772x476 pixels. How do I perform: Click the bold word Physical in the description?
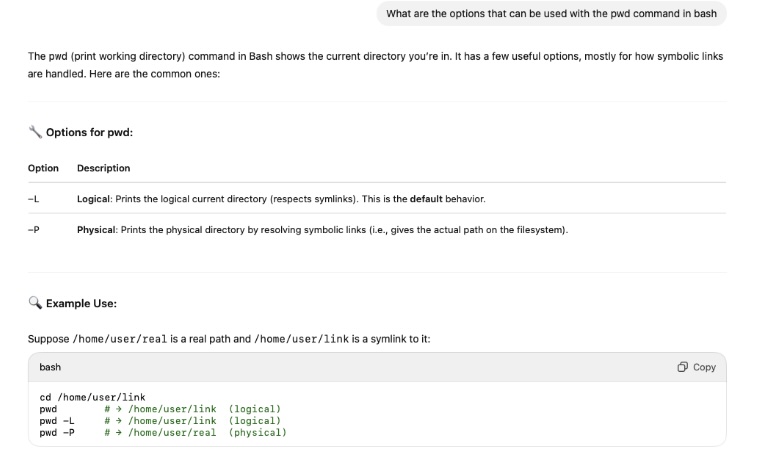[96, 230]
